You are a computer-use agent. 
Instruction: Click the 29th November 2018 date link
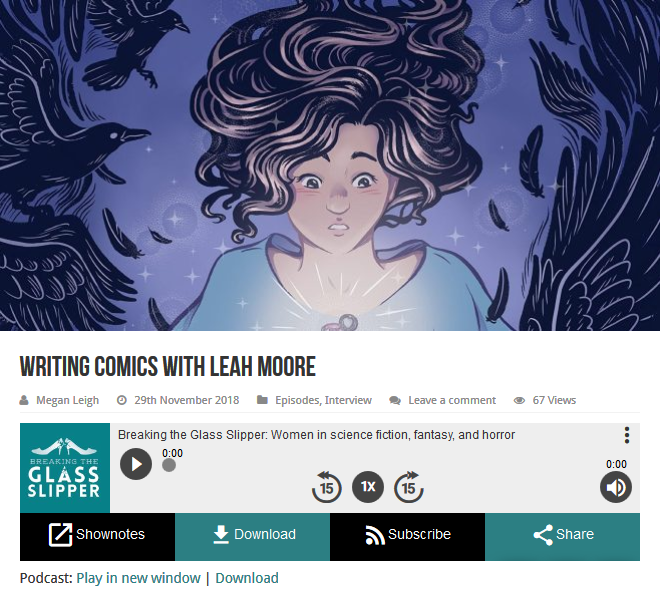186,400
